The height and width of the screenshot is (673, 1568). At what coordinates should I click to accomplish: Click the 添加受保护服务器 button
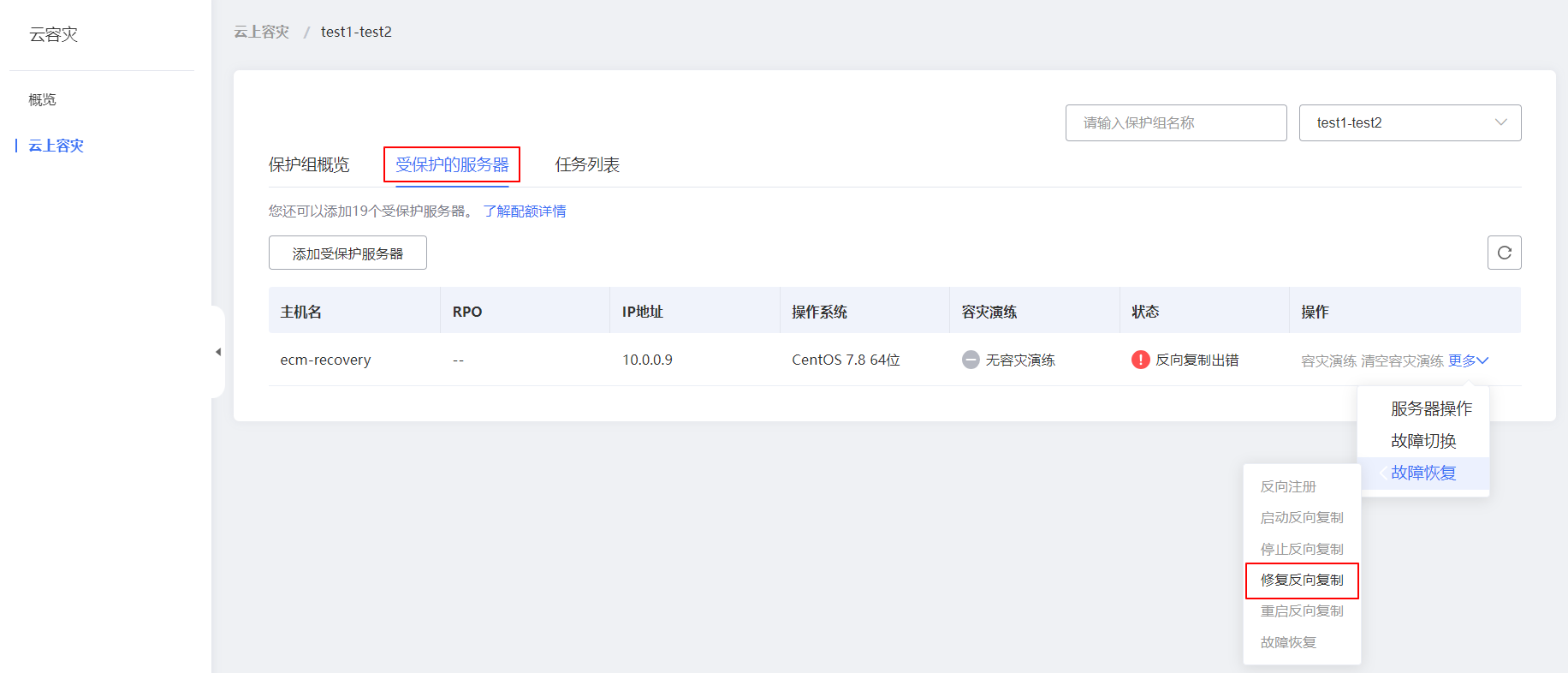(x=347, y=253)
